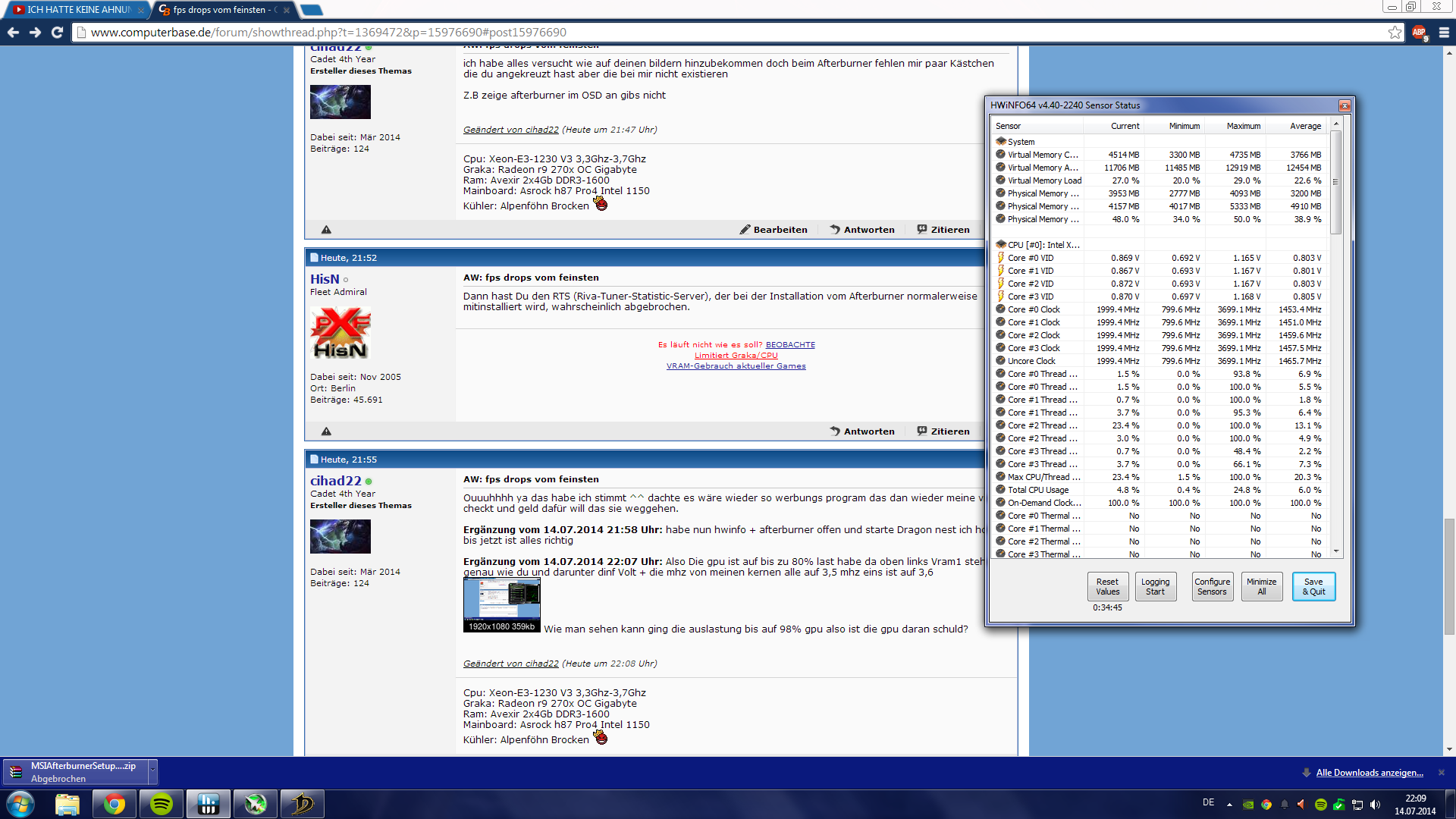The width and height of the screenshot is (1456, 819).
Task: Click the Spotify taskbar icon
Action: pyautogui.click(x=162, y=804)
